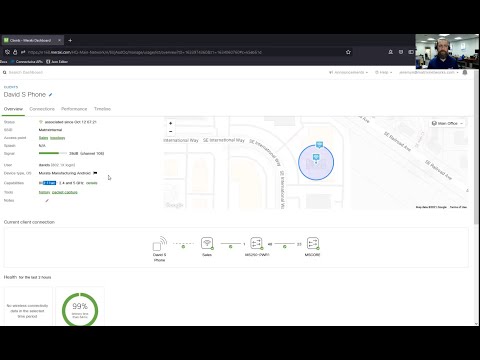This screenshot has width=480, height=360.
Task: Click the 99% health ring
Action: click(80, 310)
